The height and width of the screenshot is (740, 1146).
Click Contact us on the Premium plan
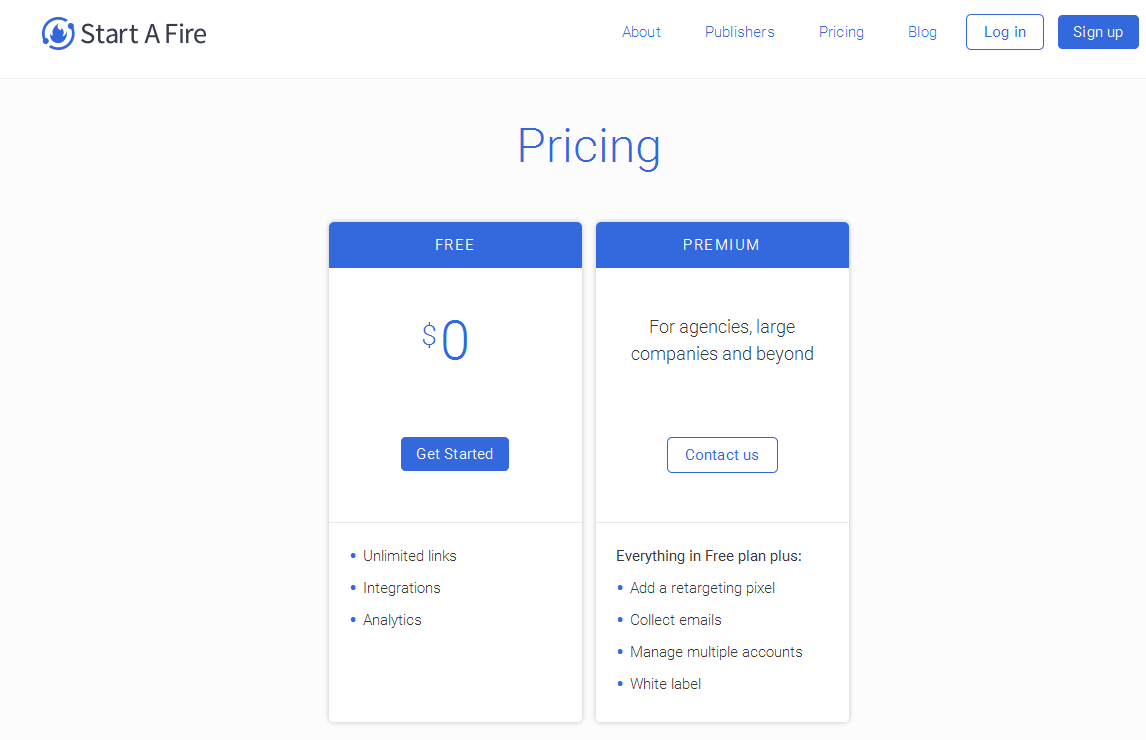[x=722, y=455]
